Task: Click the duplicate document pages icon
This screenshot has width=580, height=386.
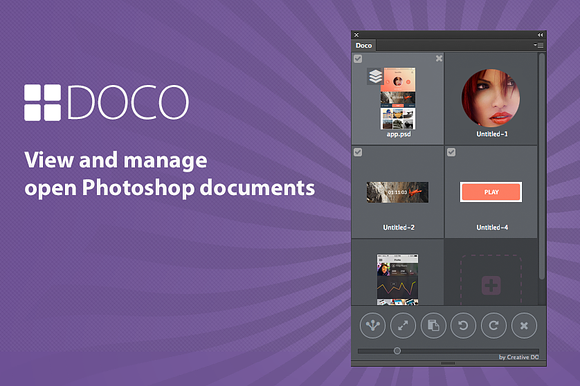Action: click(x=433, y=326)
